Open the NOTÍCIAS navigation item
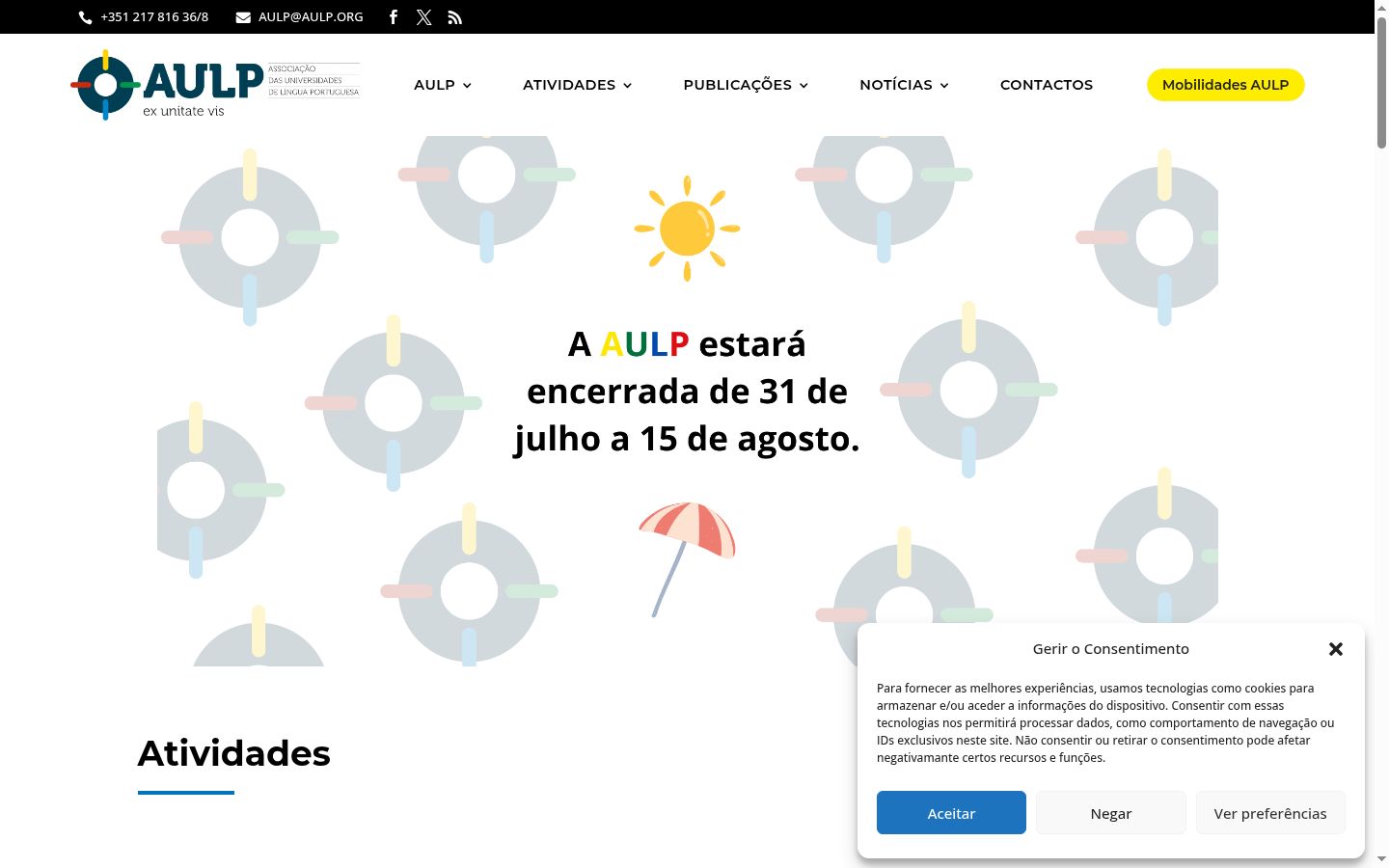Screen dimensions: 1389x868 [x=896, y=85]
